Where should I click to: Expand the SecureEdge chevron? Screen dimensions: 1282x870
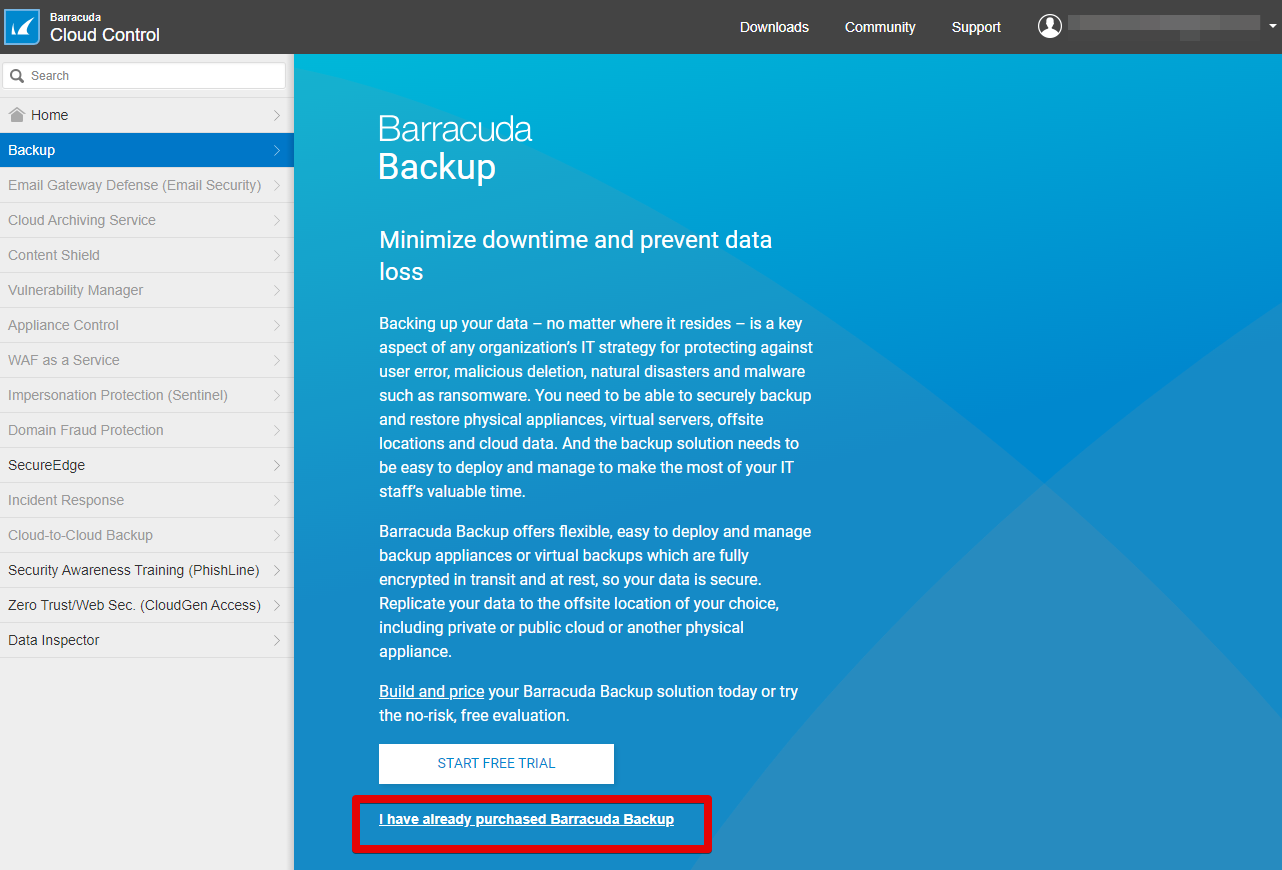coord(277,465)
